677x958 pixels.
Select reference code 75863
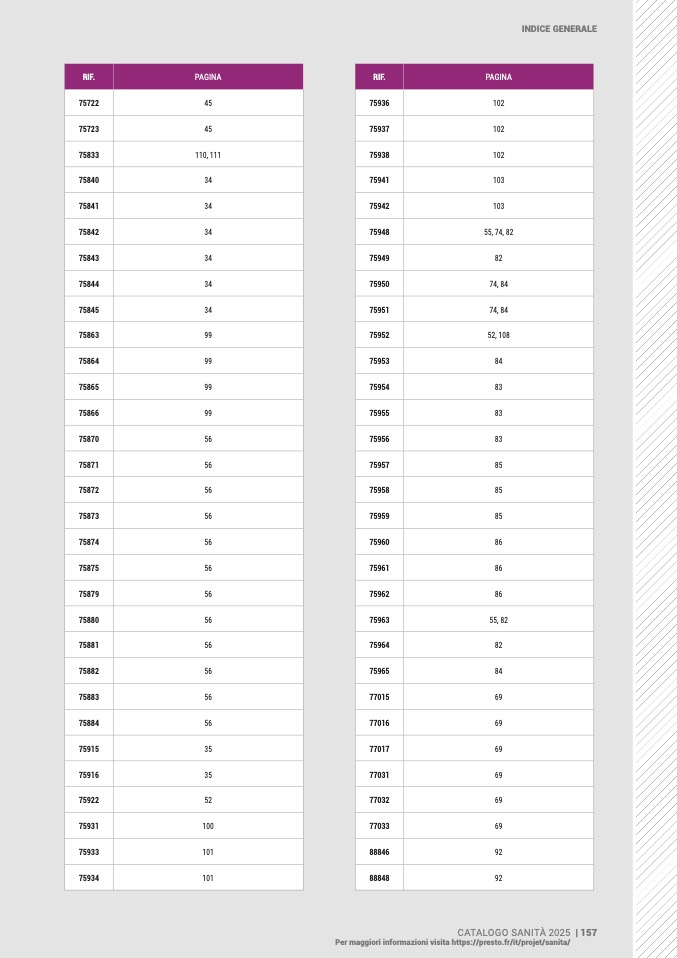(x=88, y=336)
